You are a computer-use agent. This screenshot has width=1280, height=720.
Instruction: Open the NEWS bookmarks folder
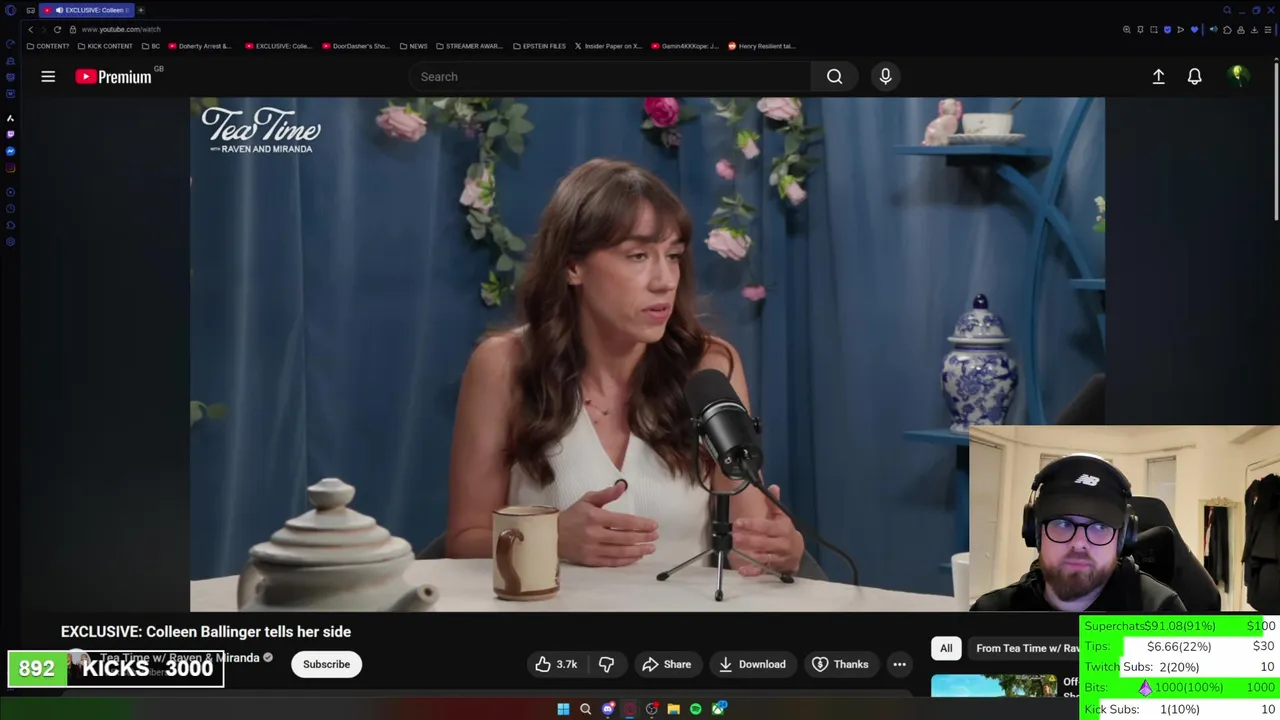tap(413, 46)
